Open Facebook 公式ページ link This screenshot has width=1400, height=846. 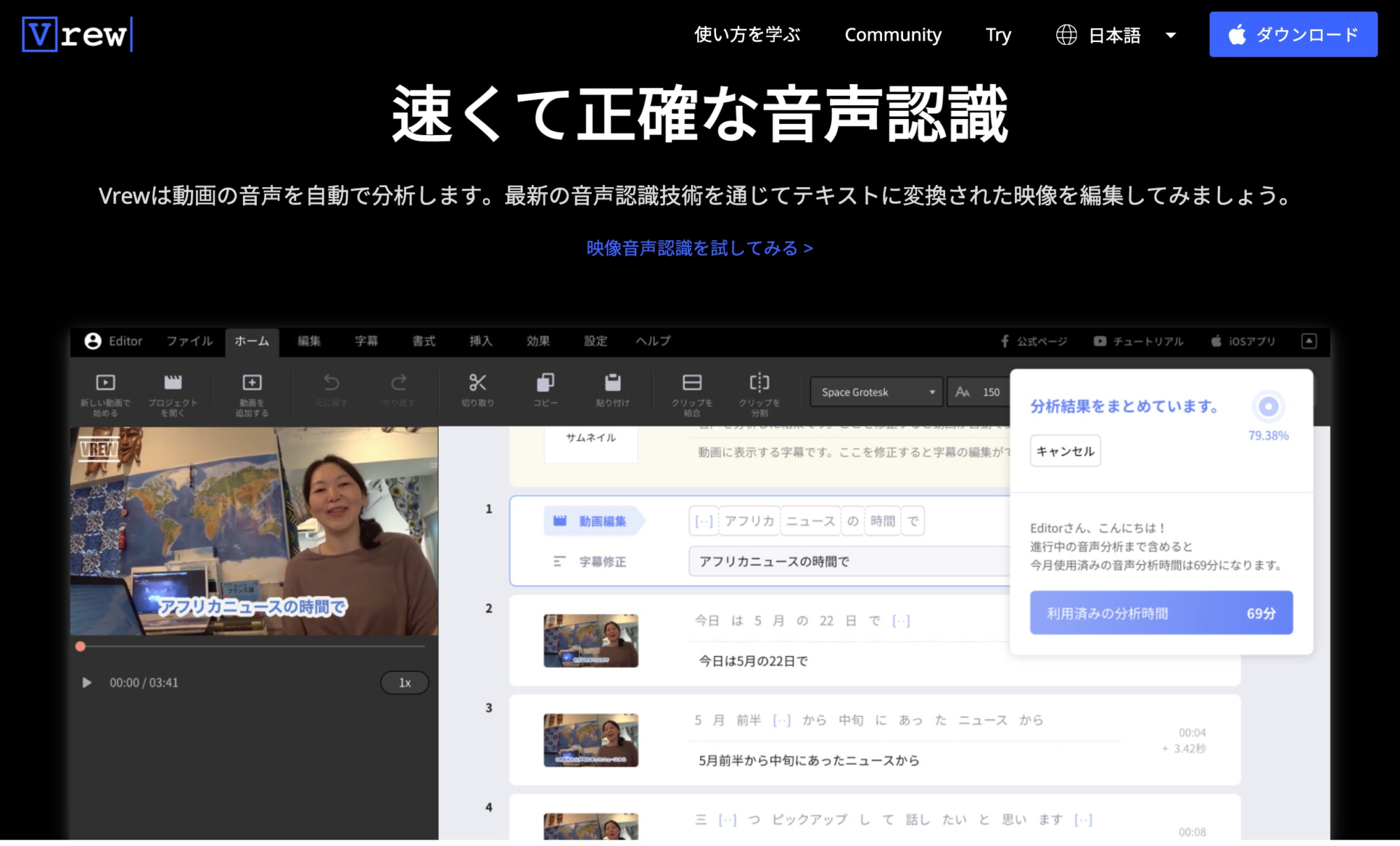click(x=1034, y=341)
